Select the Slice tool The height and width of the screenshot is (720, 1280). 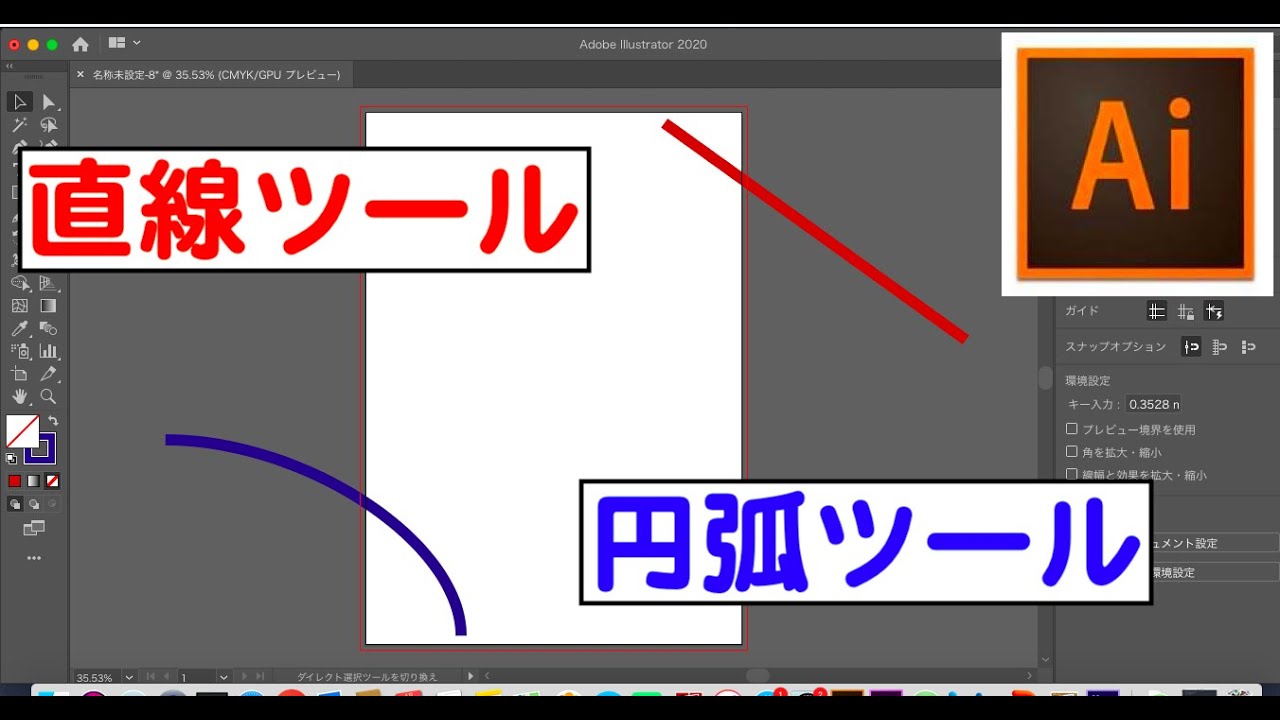[x=48, y=374]
